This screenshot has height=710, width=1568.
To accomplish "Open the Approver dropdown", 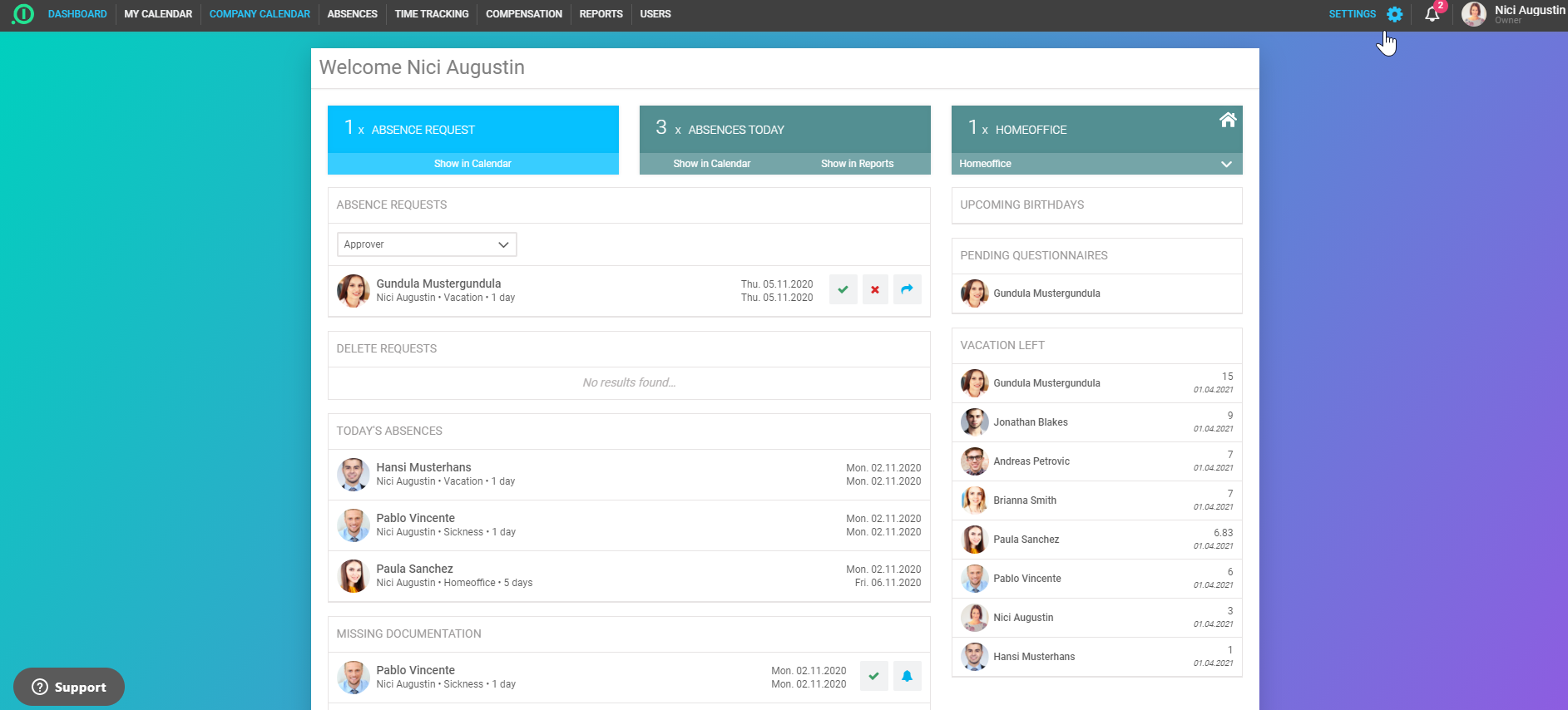I will 426,244.
